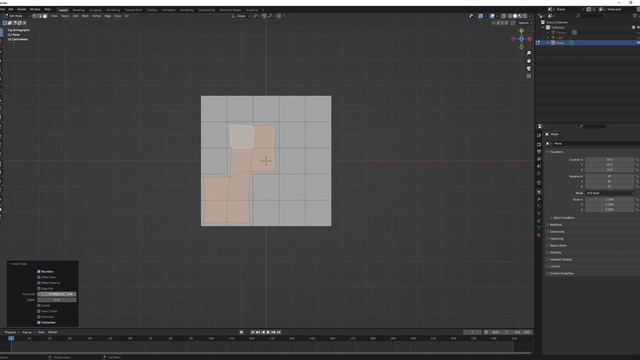Open the Modeling workspace tab
640x360 pixels.
(x=78, y=10)
